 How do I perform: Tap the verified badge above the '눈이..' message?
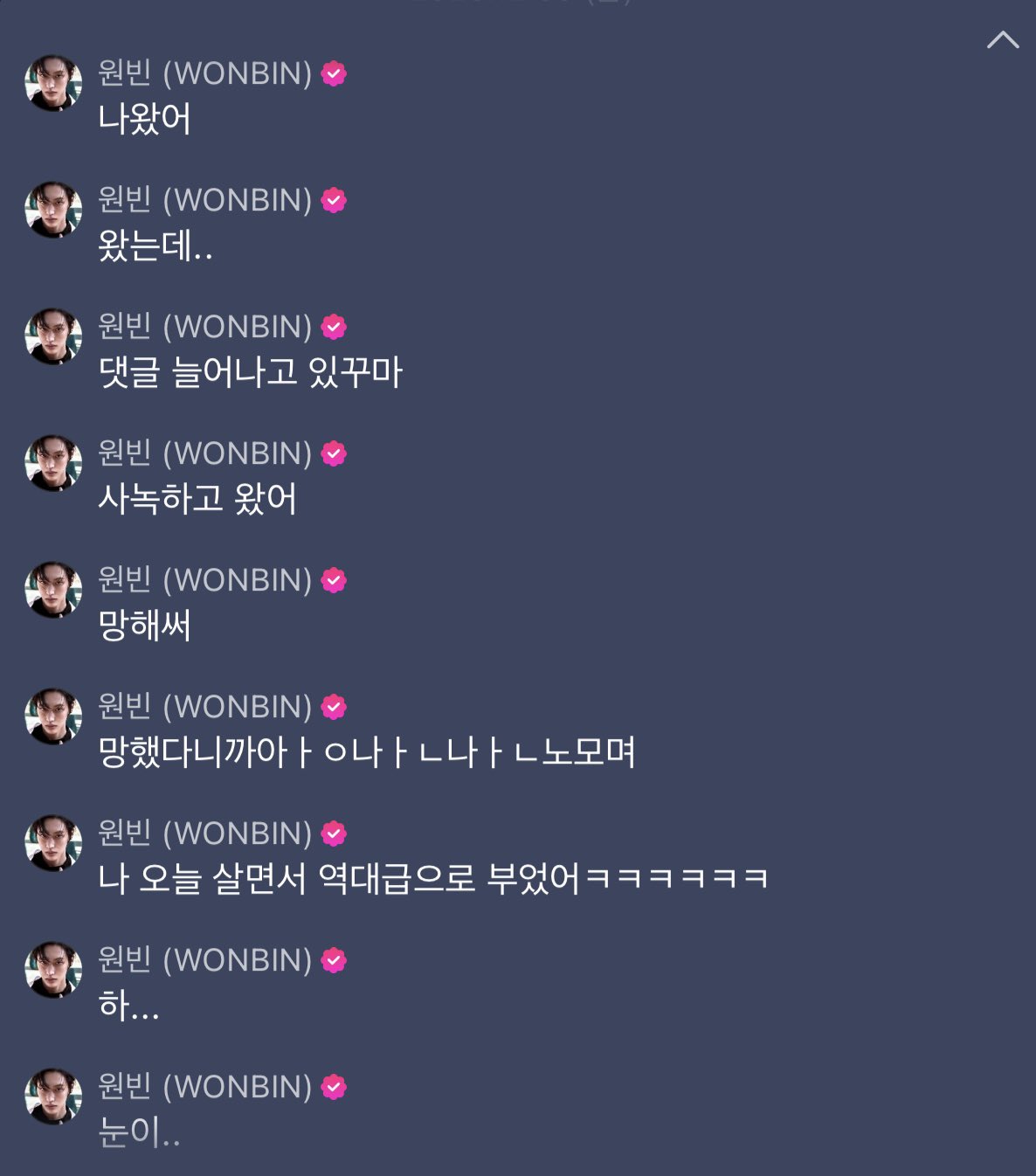point(334,1088)
